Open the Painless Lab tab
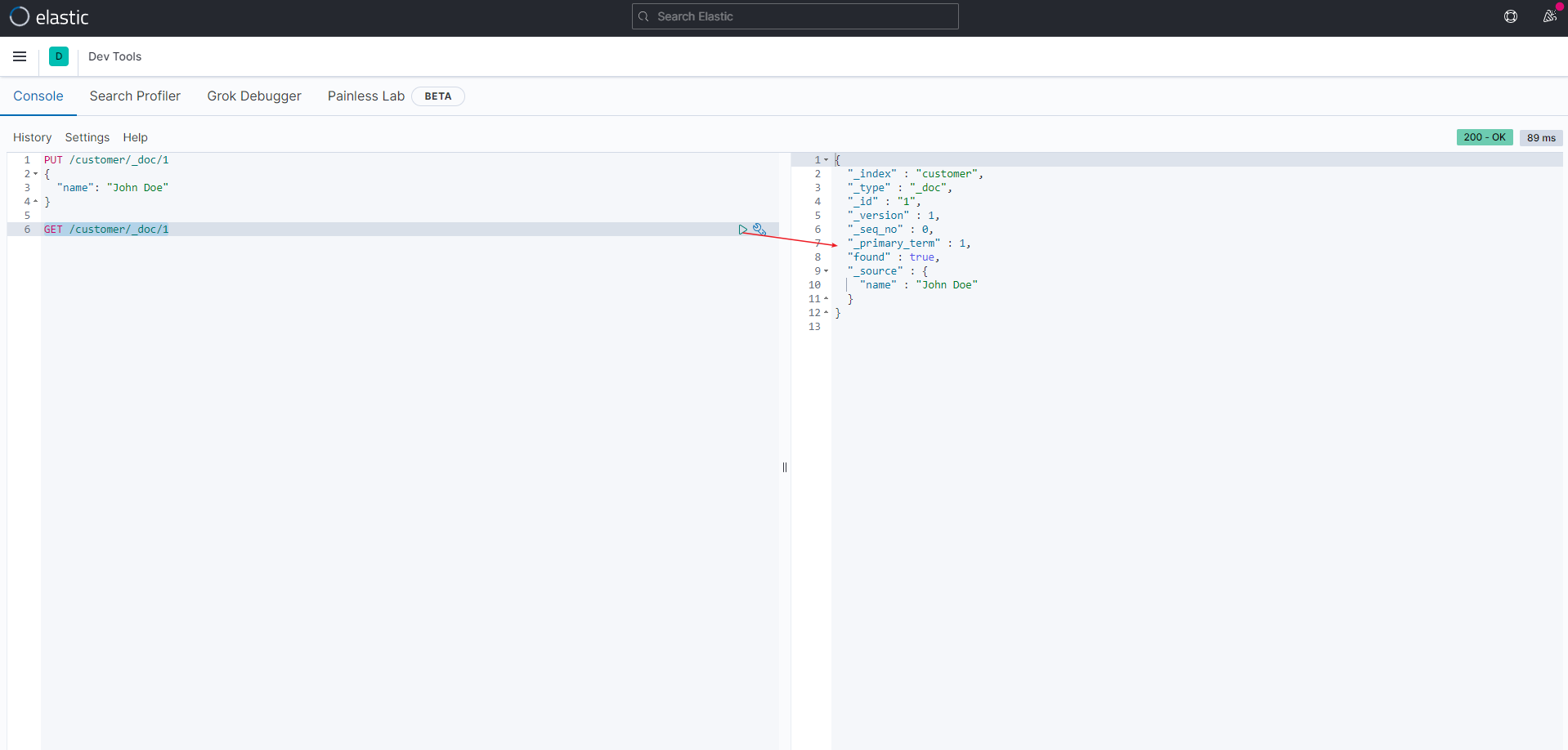 tap(366, 96)
